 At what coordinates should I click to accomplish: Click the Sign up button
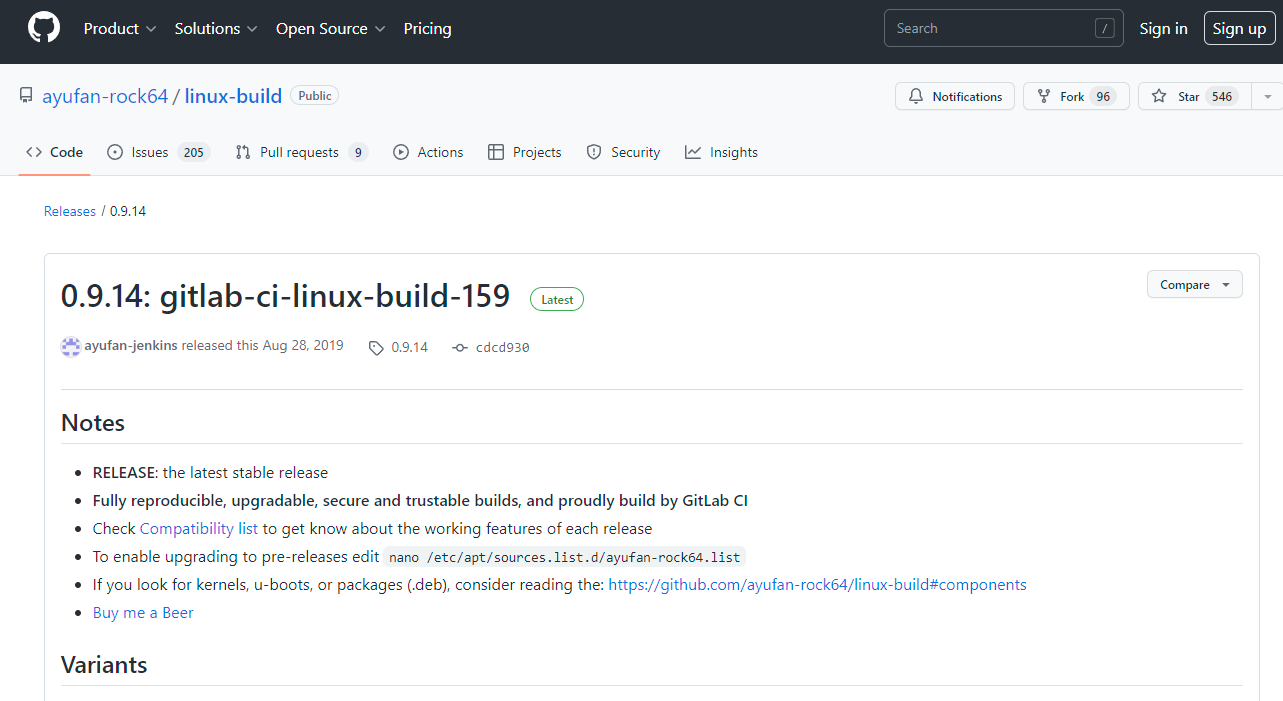point(1239,29)
